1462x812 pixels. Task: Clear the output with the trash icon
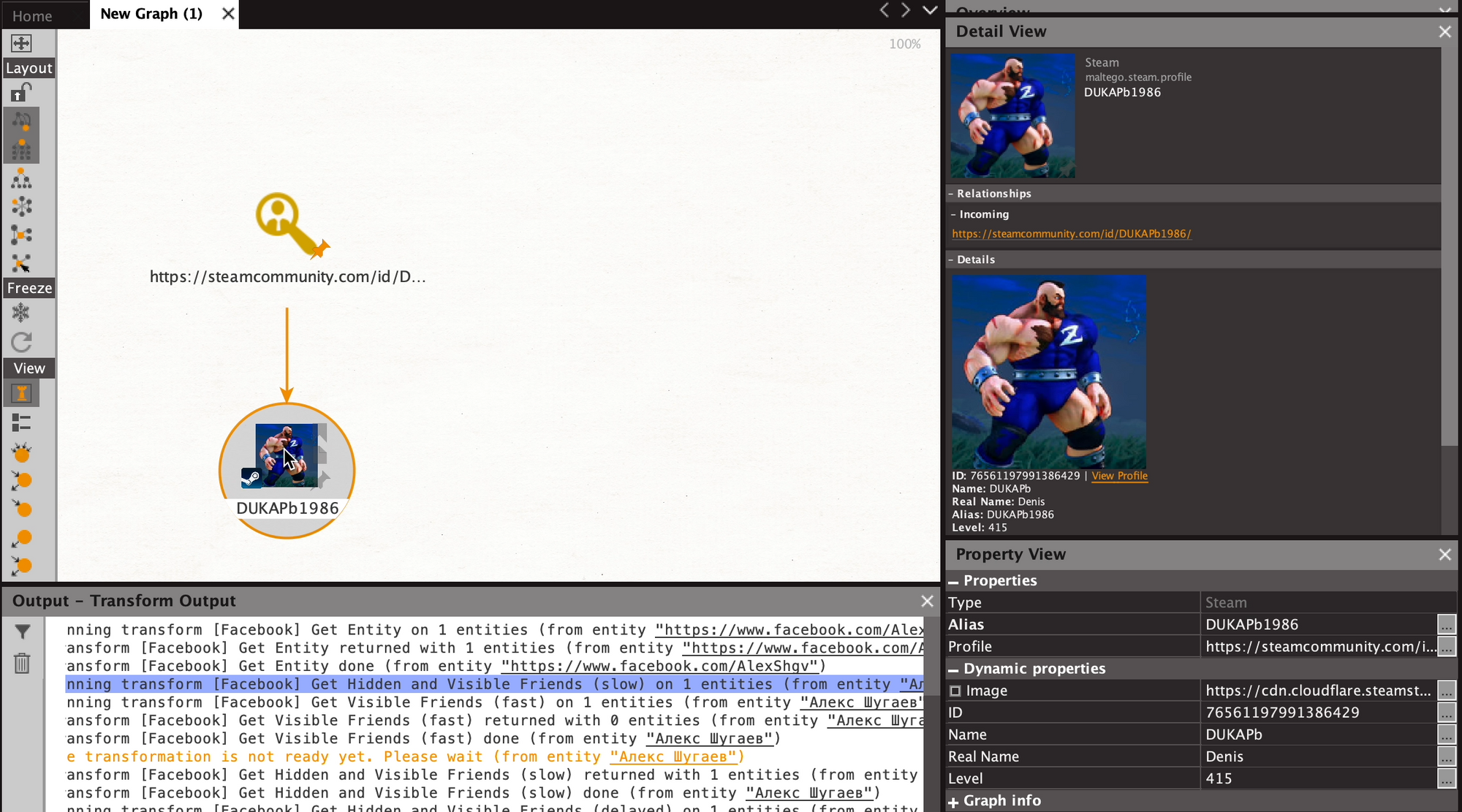click(x=23, y=663)
